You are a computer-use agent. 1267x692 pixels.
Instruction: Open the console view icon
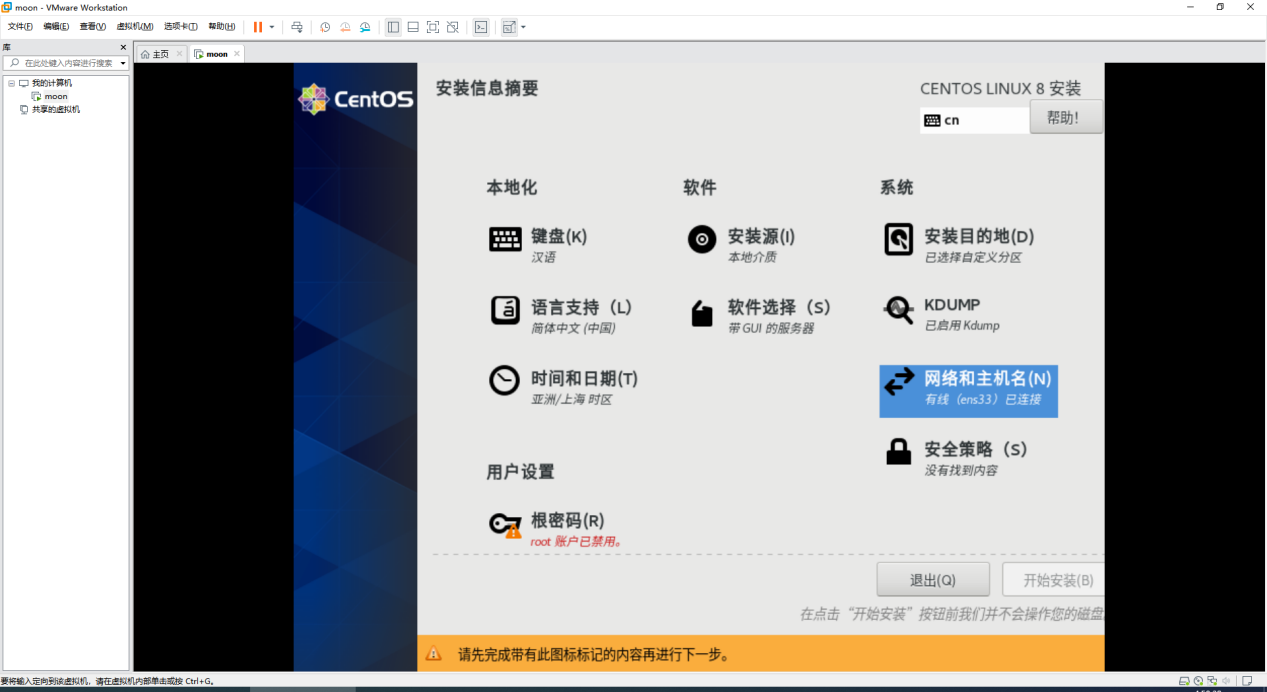pos(481,27)
